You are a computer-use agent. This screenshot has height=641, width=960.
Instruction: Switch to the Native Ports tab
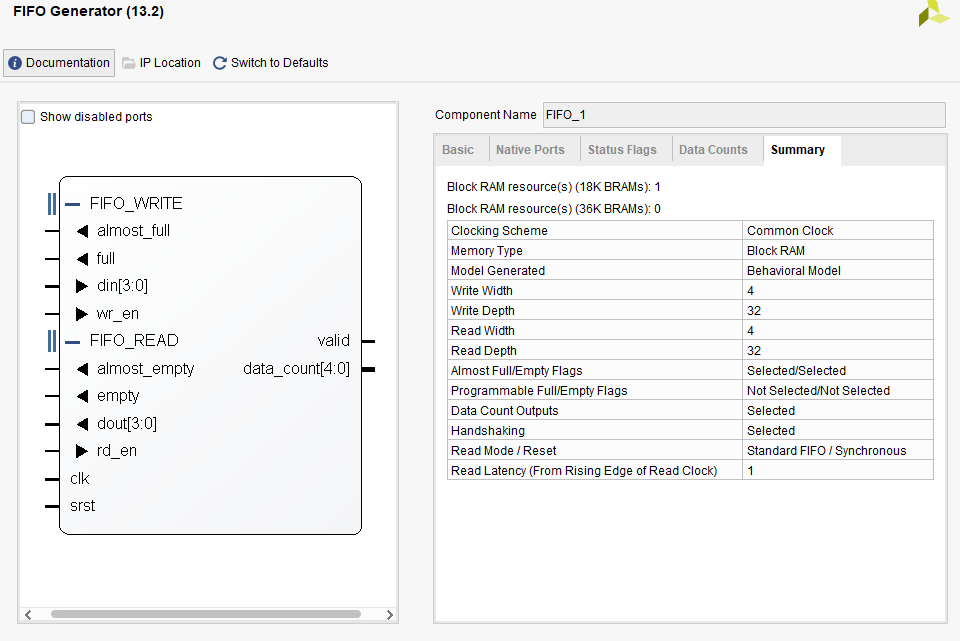[x=530, y=150]
